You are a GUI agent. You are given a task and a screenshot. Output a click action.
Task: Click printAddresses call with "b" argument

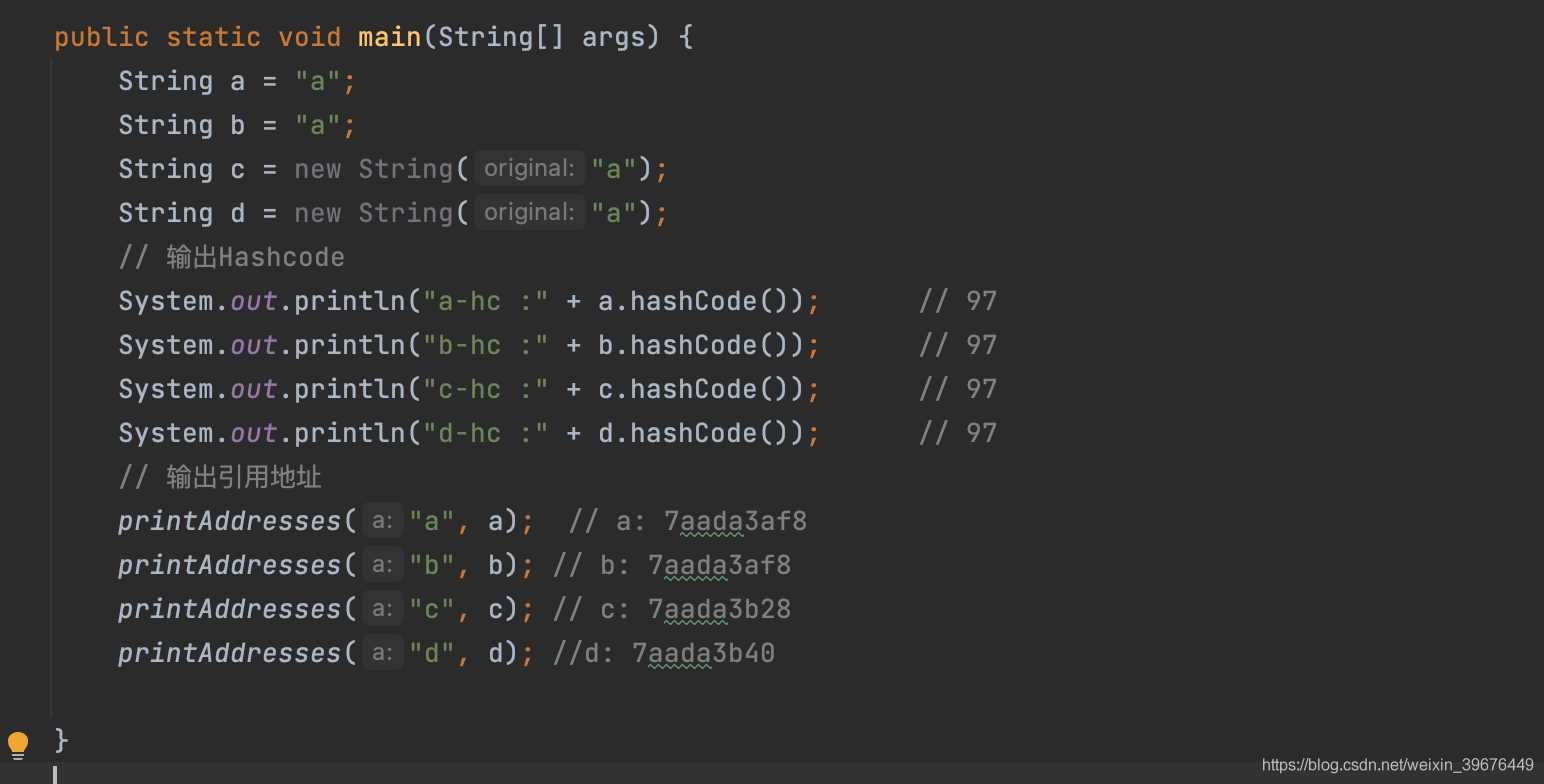[x=326, y=566]
